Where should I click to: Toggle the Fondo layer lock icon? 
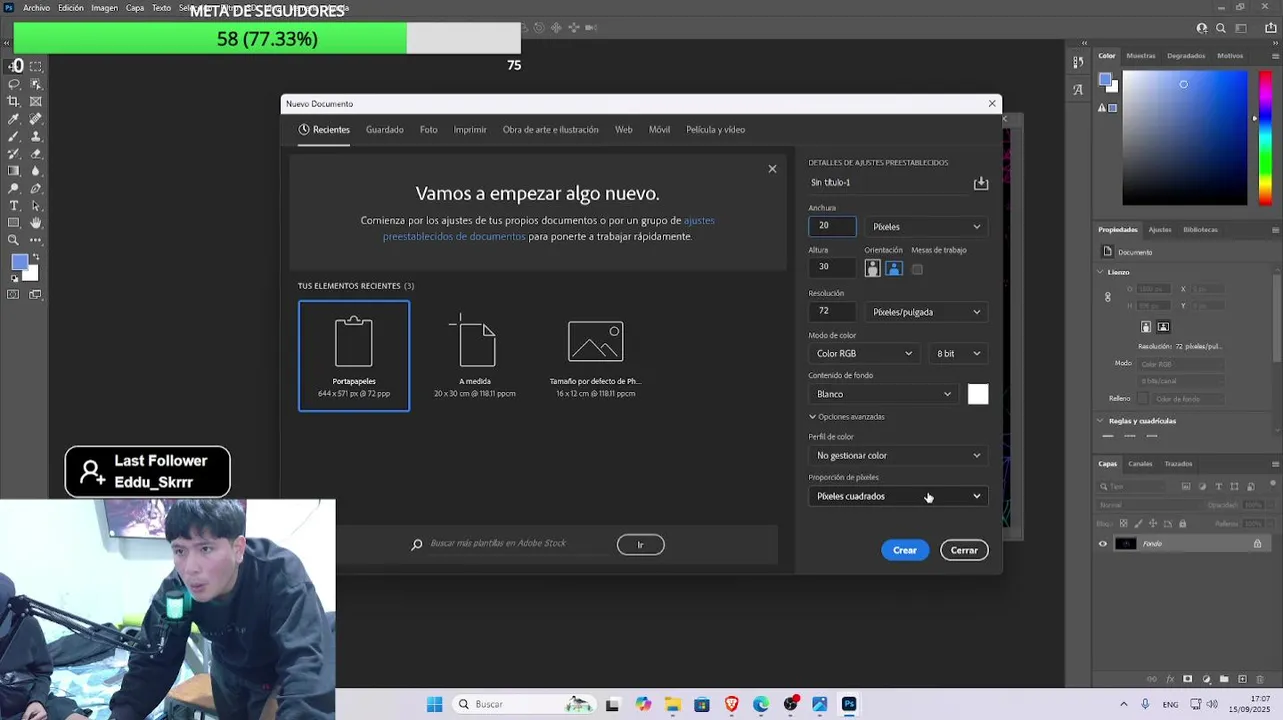pos(1257,544)
